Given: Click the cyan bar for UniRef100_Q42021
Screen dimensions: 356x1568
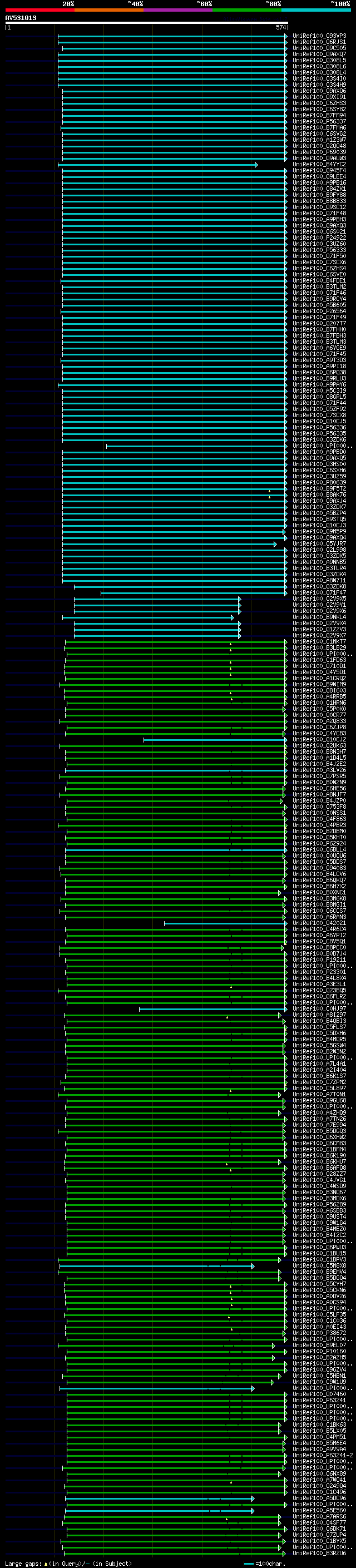Looking at the screenshot, I should point(226,924).
